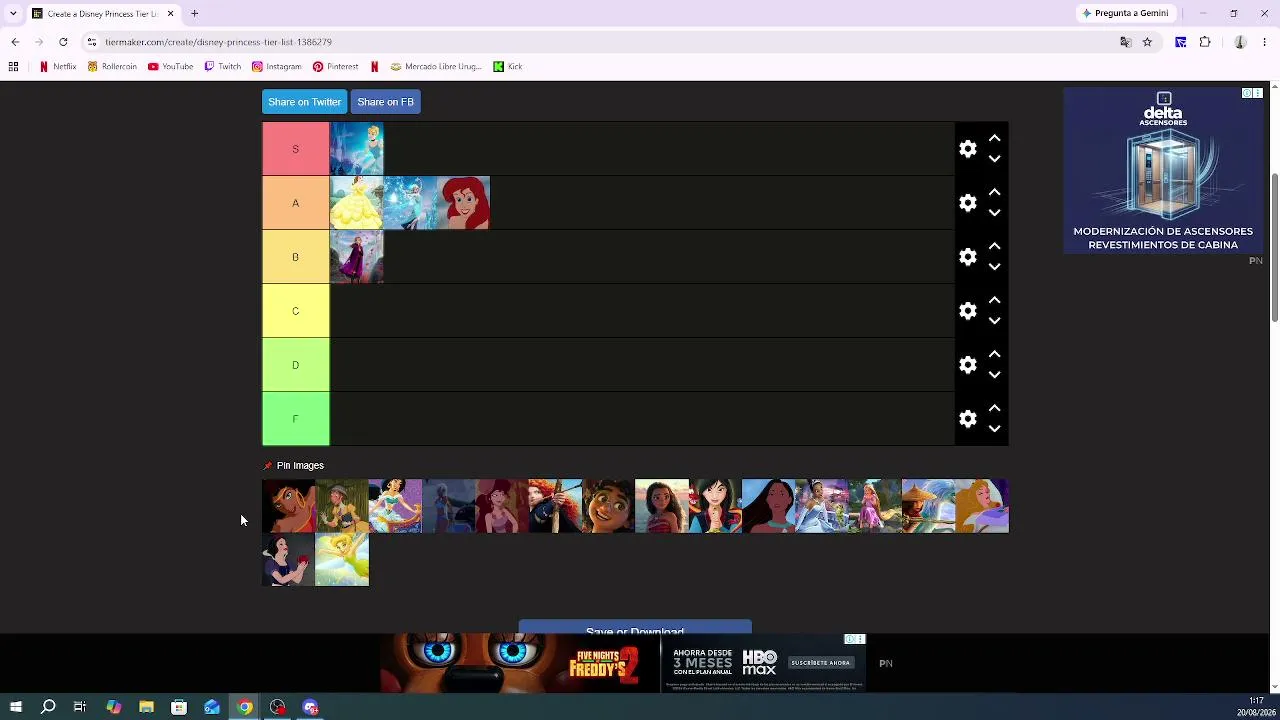Open settings gear for the B tier row

(967, 257)
